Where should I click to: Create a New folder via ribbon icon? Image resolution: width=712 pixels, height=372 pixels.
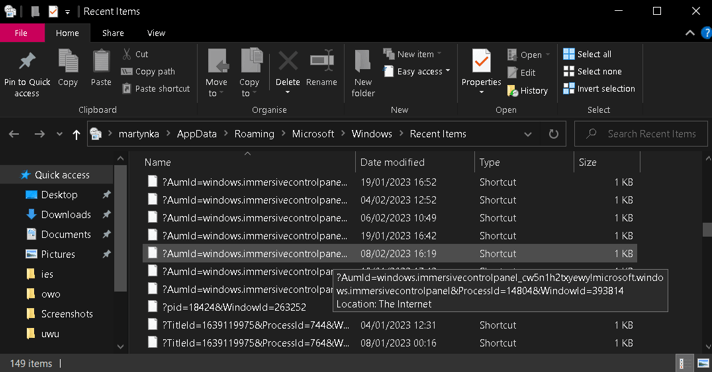362,61
